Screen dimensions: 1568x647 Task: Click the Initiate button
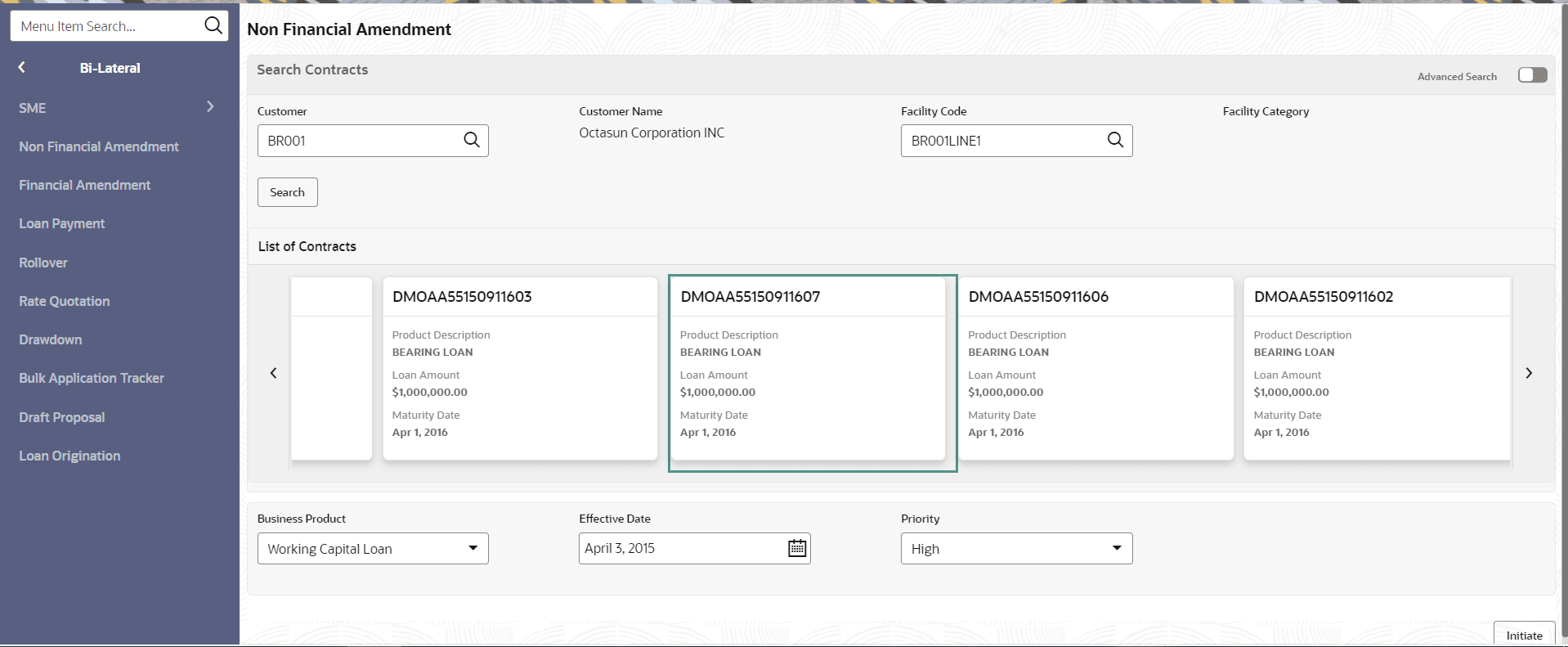(1524, 635)
